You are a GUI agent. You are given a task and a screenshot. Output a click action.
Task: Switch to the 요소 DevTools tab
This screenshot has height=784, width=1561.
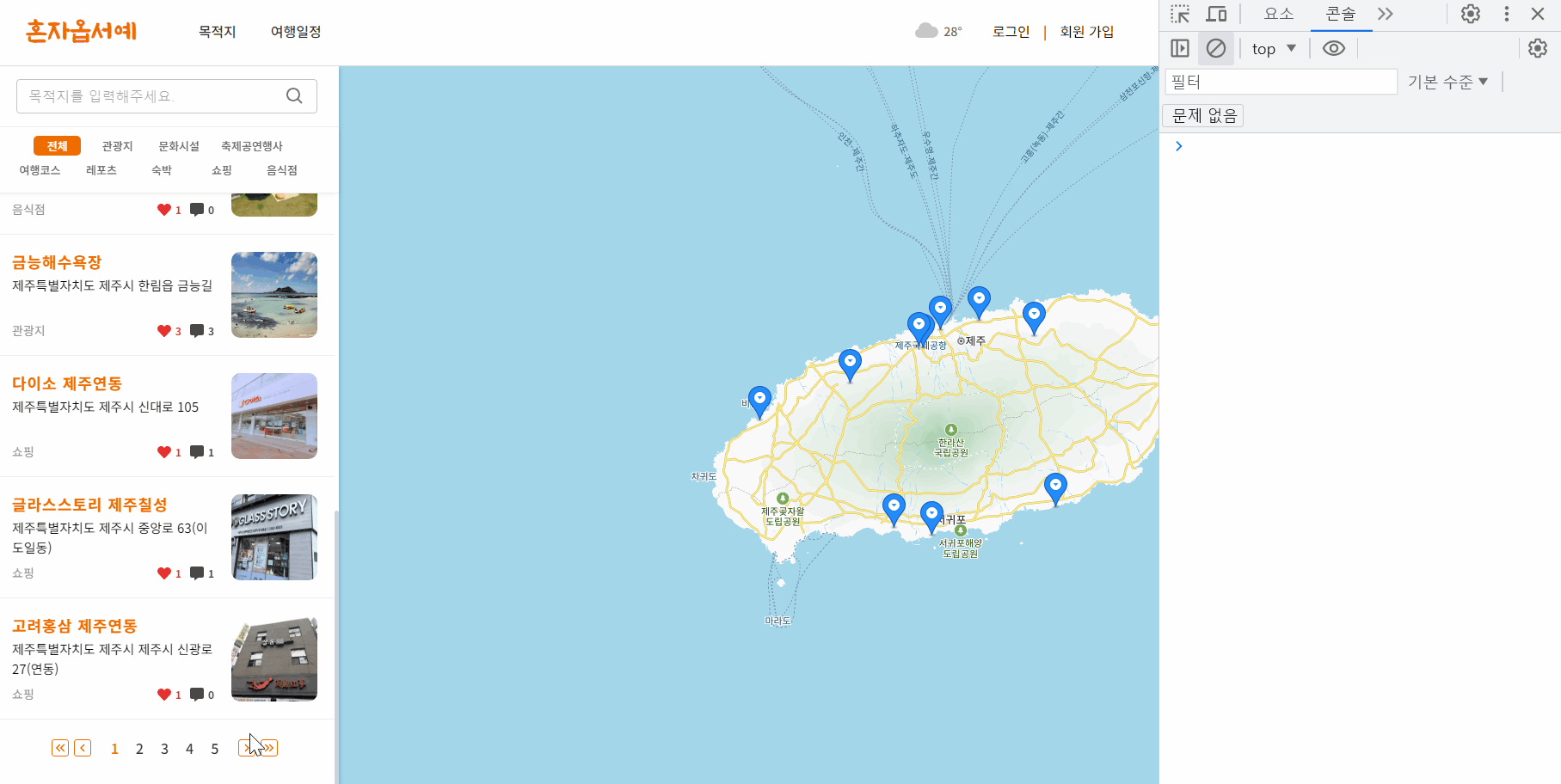click(x=1279, y=14)
